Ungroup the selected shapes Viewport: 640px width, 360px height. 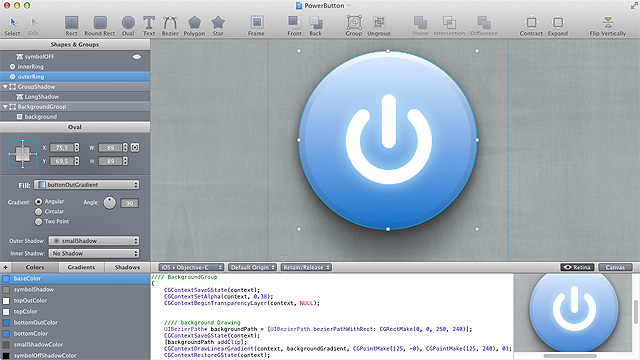(x=379, y=26)
